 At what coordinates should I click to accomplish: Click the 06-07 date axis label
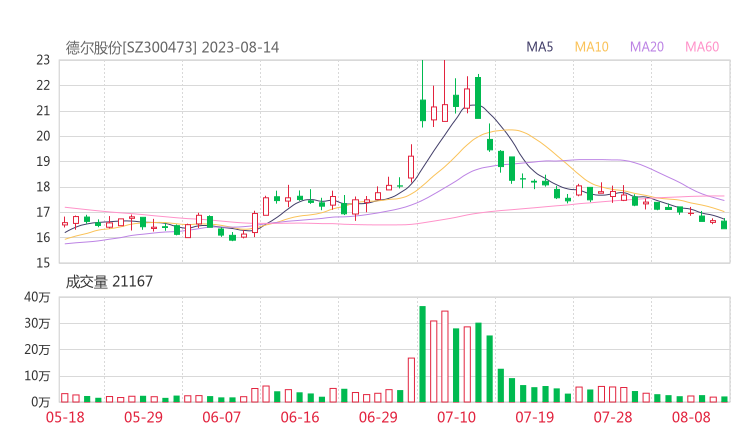click(x=221, y=417)
